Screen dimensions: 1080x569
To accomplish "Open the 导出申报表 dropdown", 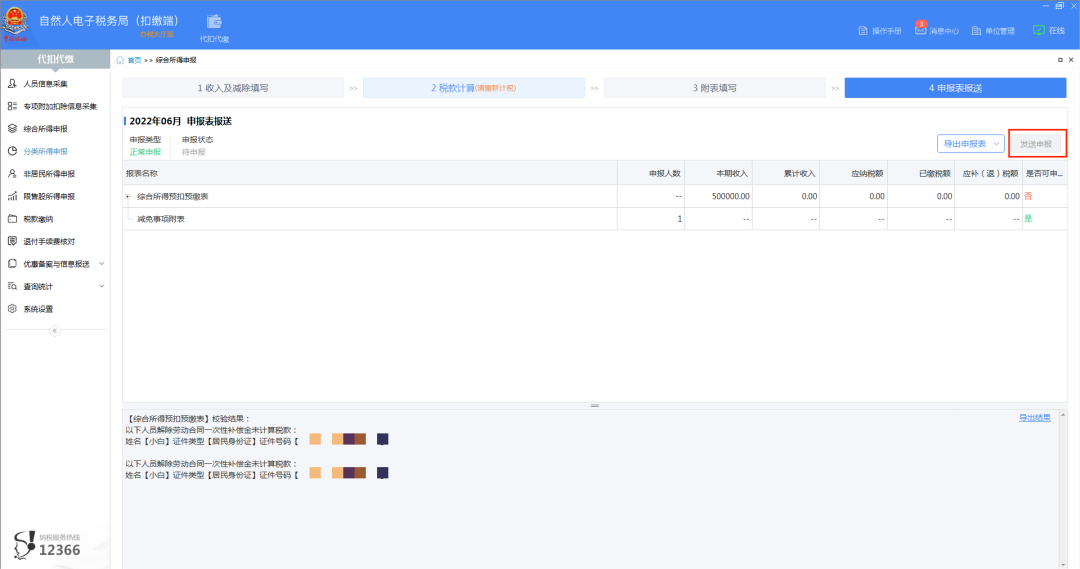I will point(969,144).
